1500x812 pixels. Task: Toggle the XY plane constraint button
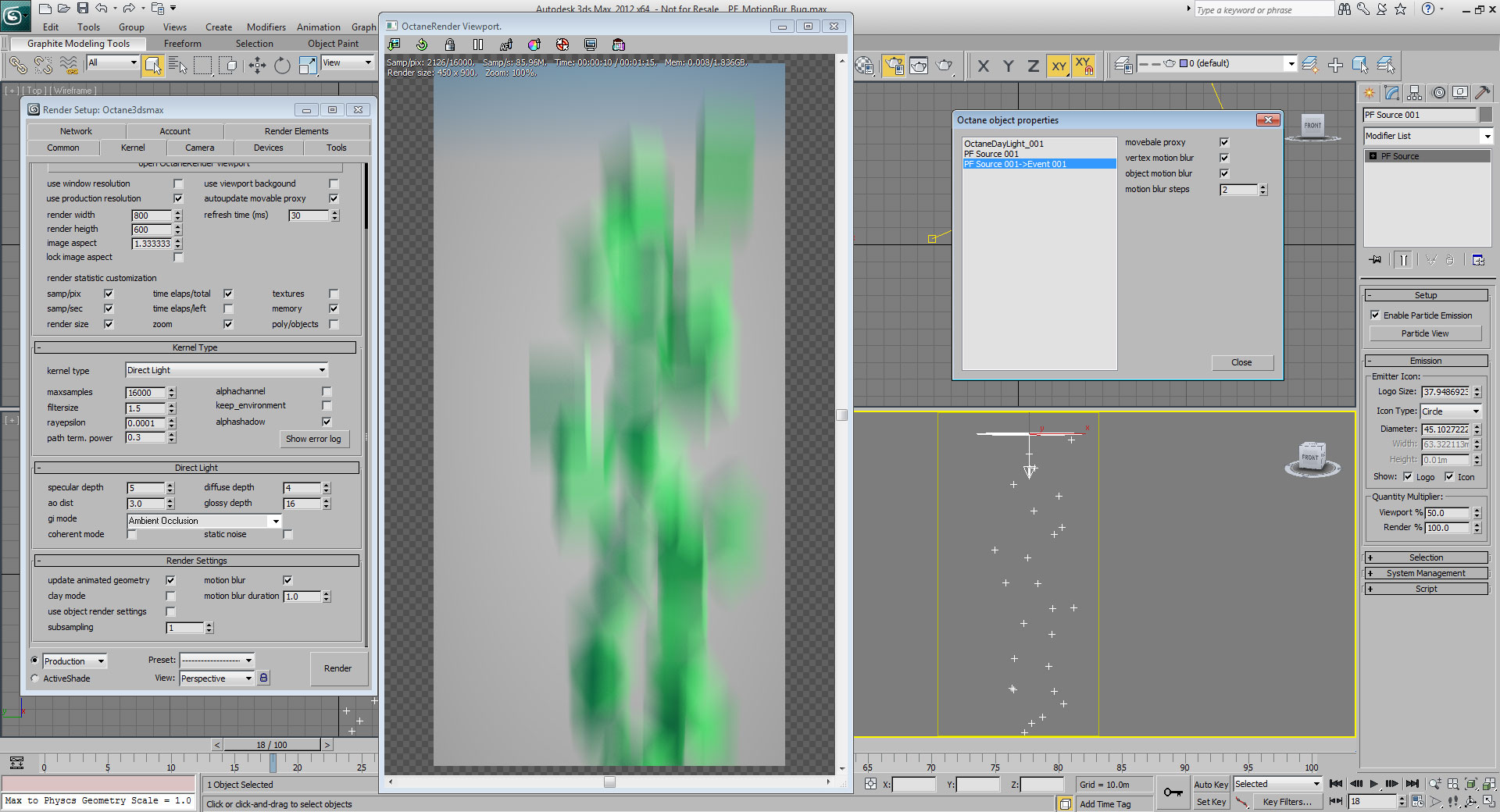pos(1059,66)
